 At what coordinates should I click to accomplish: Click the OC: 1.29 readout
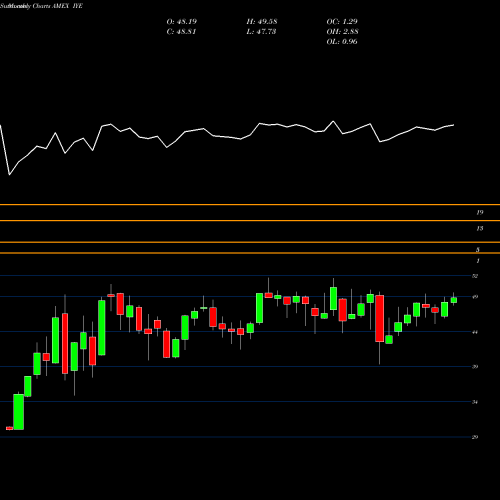342,22
